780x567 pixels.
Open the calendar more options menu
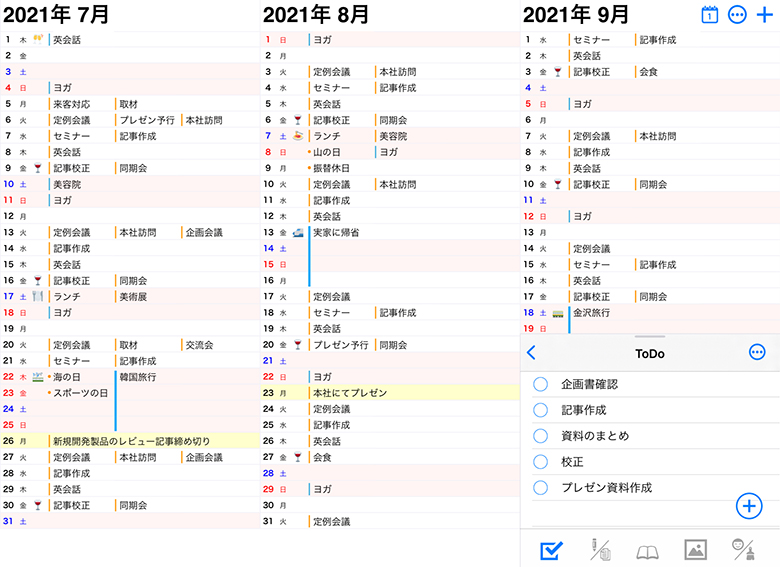738,15
